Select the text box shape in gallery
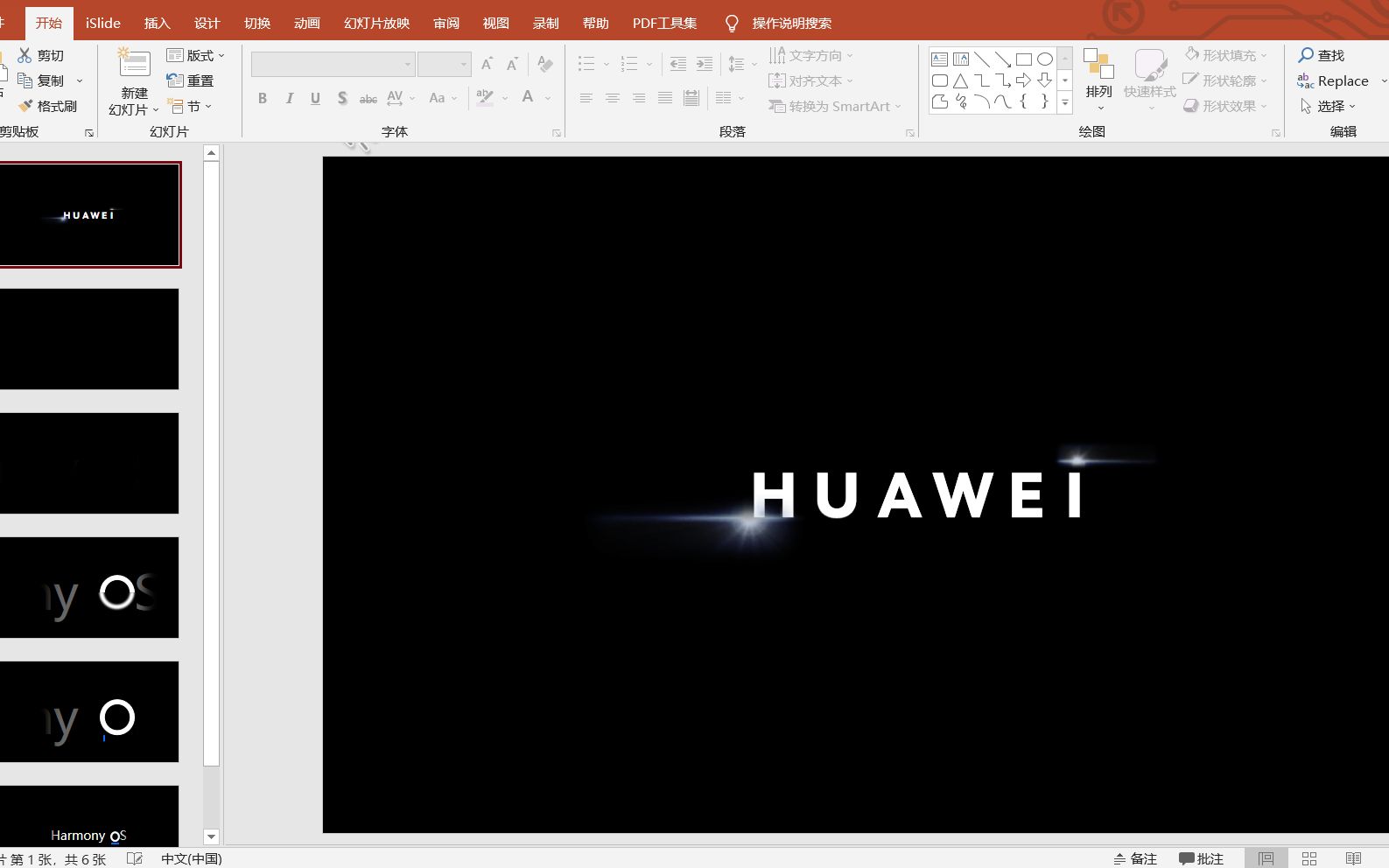Screen dimensions: 1389x868 (x=939, y=59)
